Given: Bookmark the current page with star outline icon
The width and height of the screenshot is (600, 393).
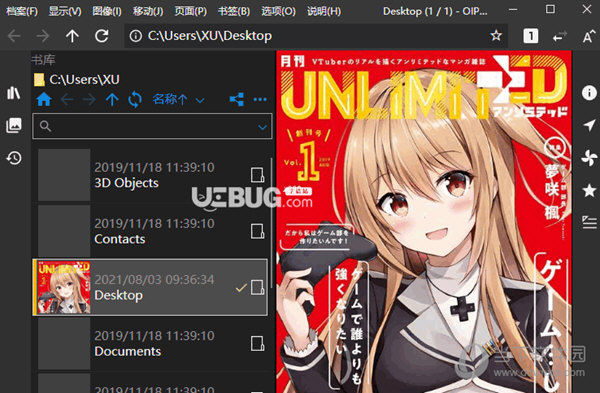Looking at the screenshot, I should (496, 36).
